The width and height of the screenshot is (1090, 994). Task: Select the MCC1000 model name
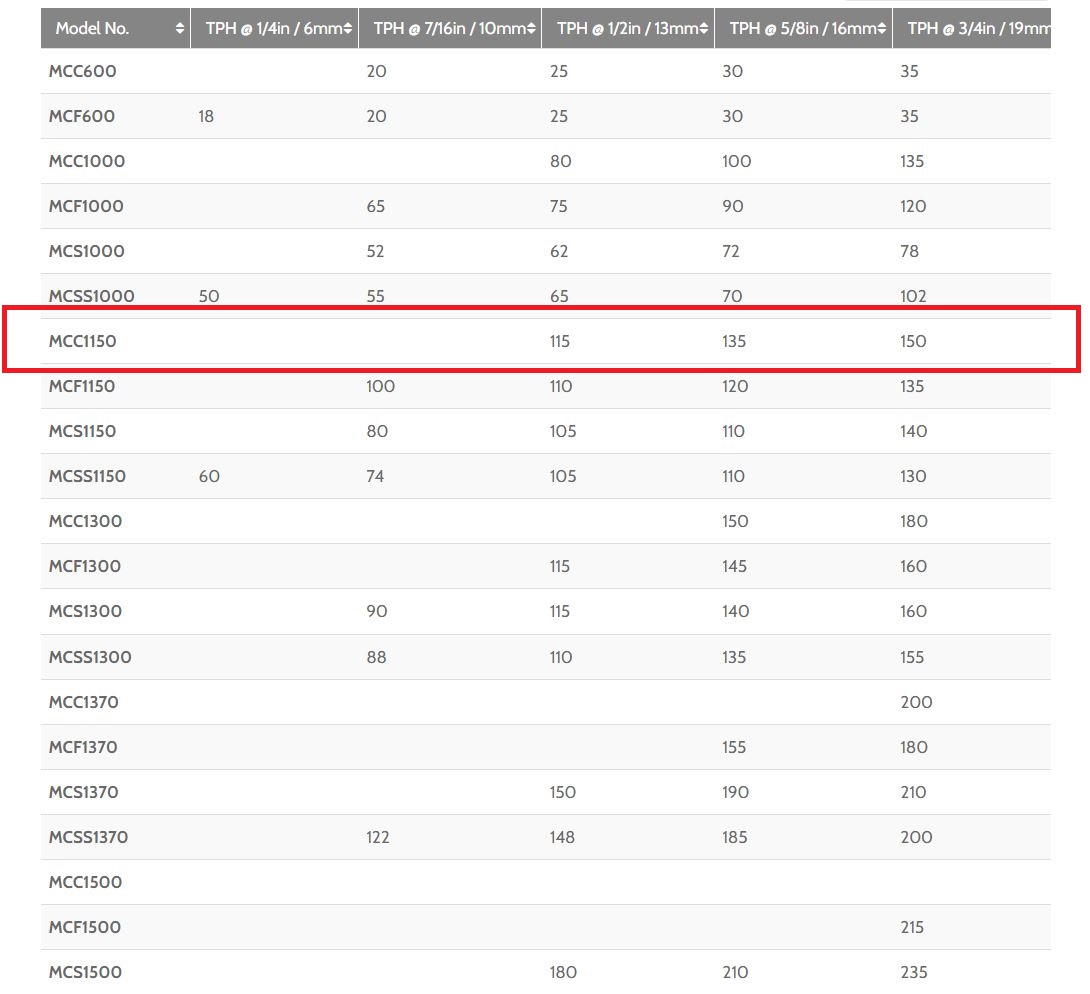pyautogui.click(x=87, y=161)
